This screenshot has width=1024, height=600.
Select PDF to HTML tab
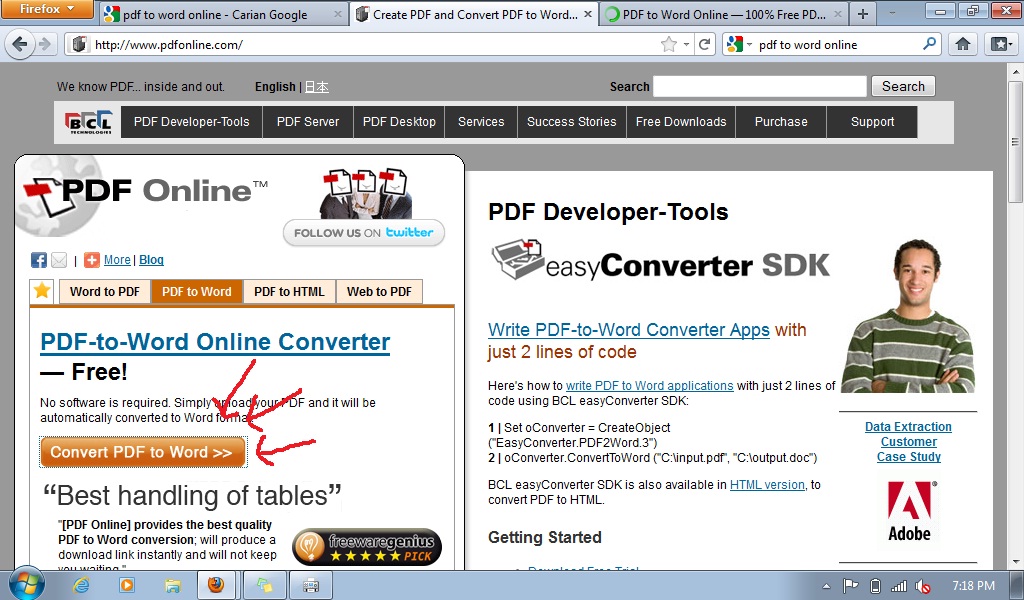click(x=289, y=292)
